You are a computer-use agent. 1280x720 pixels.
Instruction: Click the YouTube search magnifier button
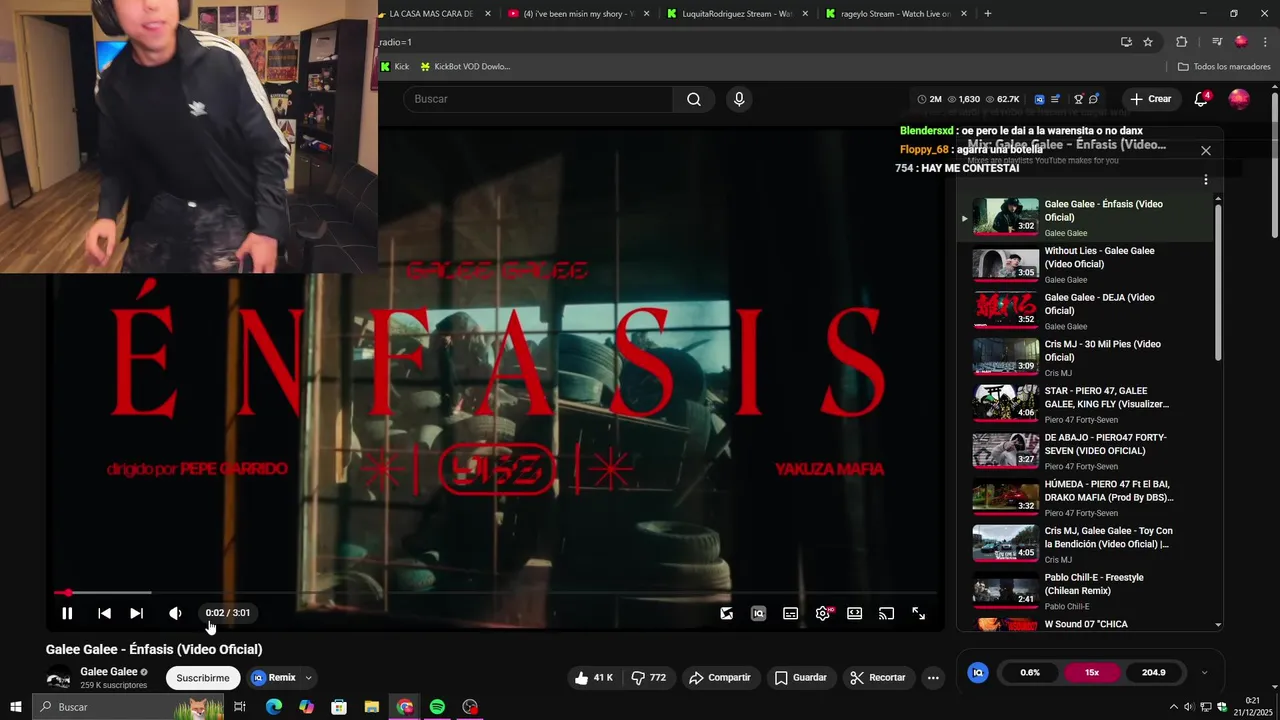pyautogui.click(x=694, y=99)
